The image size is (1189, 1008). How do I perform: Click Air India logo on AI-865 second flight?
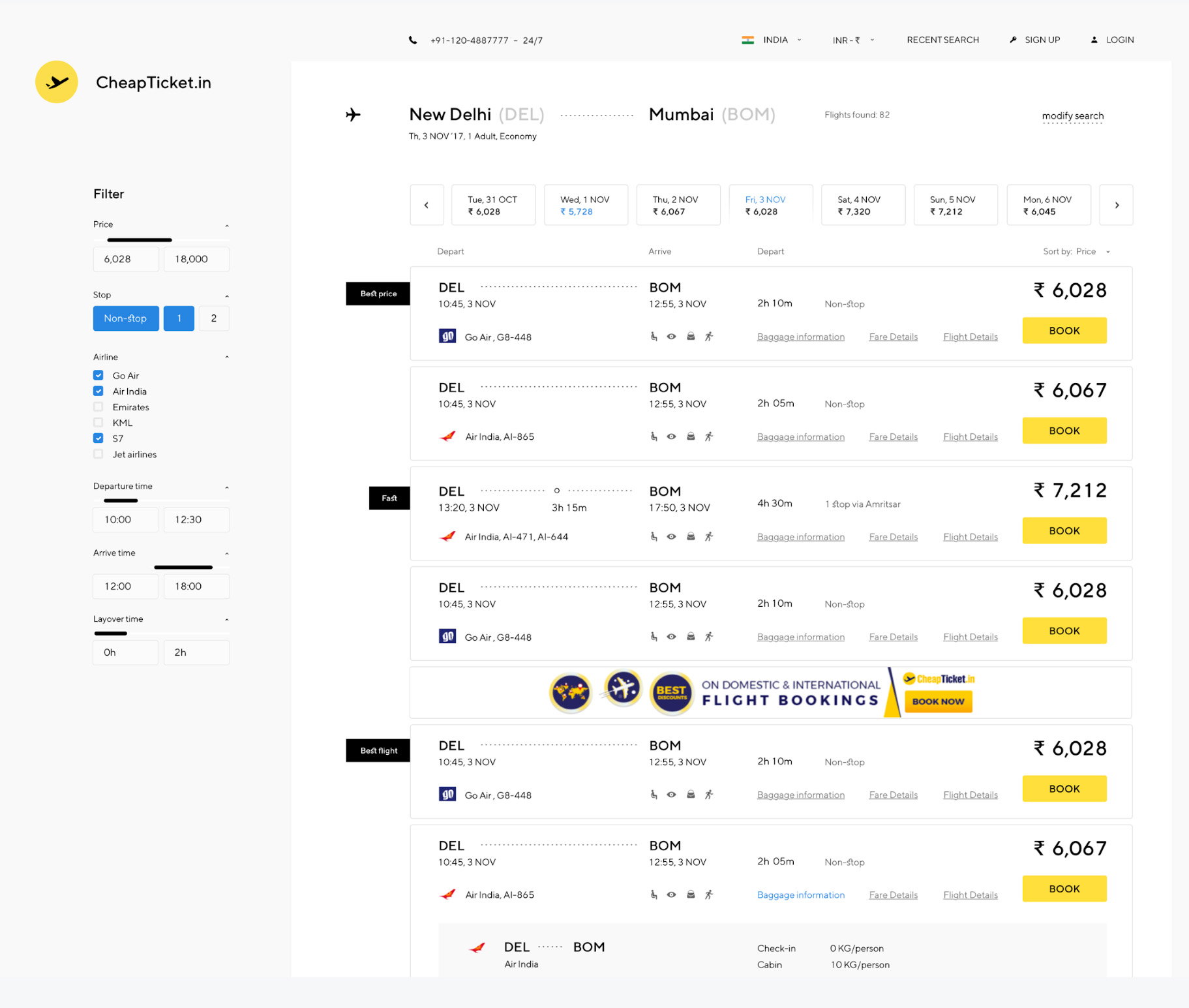tap(447, 436)
